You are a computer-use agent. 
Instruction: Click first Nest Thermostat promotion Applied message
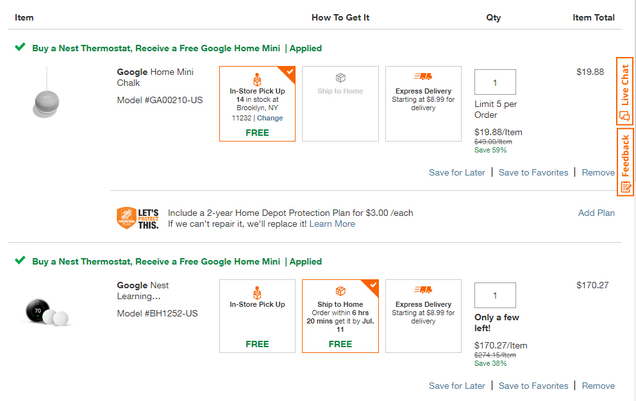(177, 48)
